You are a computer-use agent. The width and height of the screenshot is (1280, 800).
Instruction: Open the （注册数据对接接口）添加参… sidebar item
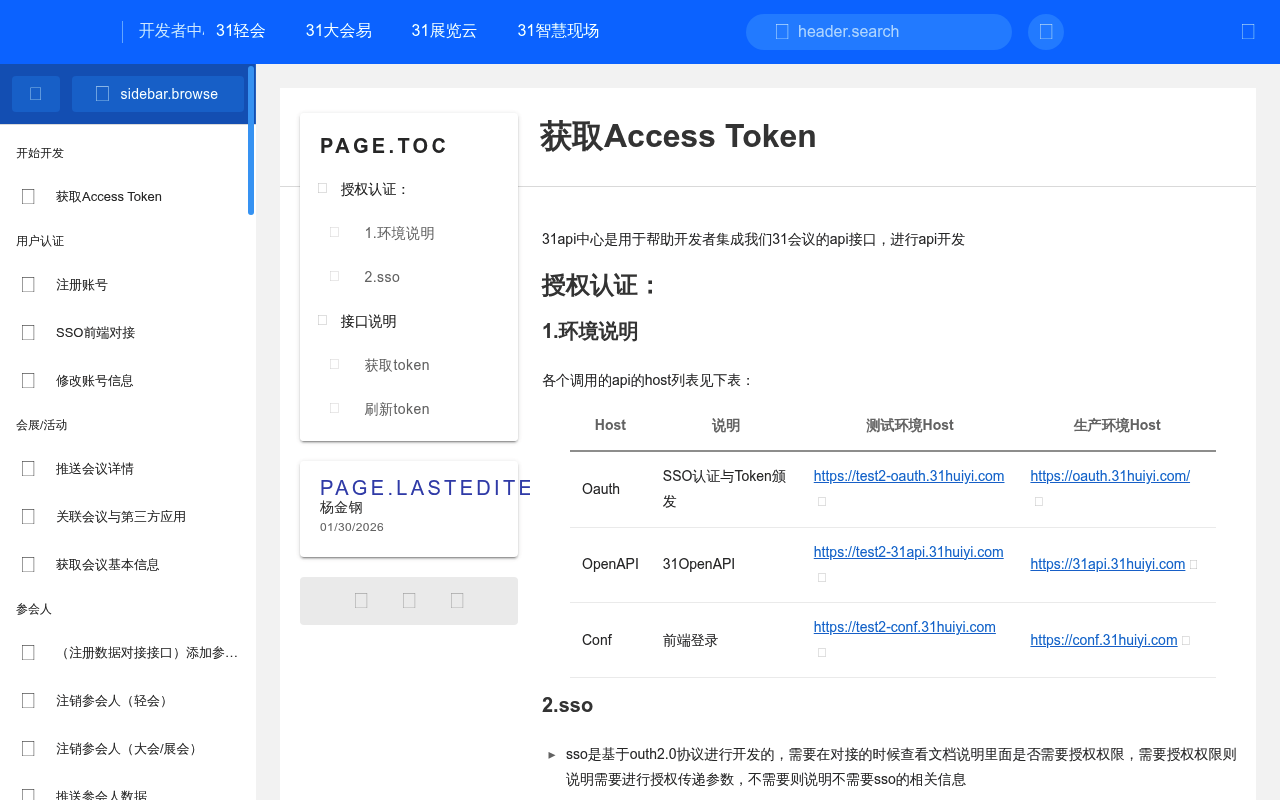pos(128,653)
